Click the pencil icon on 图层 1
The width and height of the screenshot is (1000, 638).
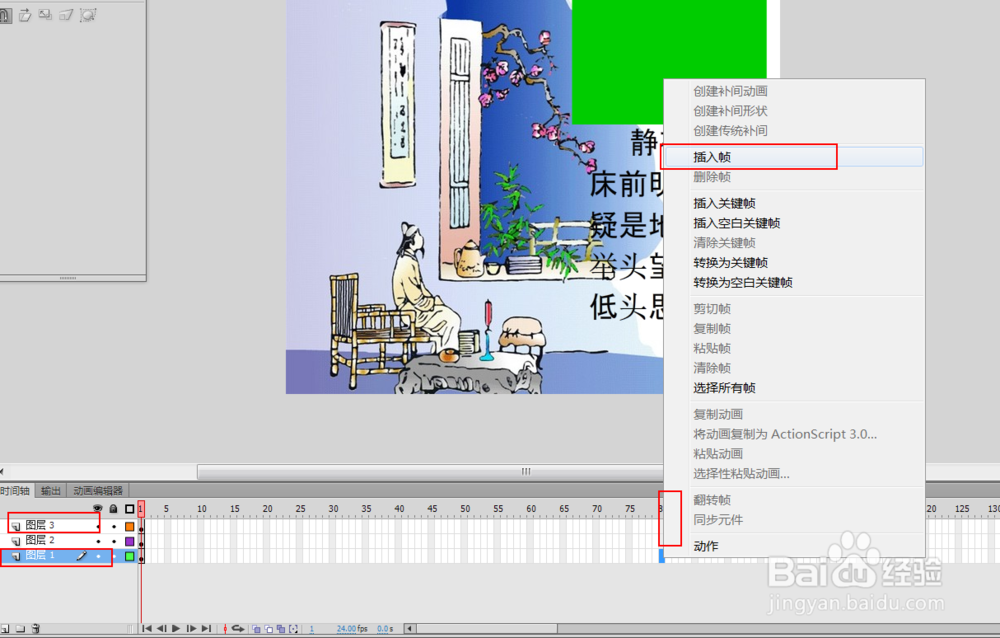pyautogui.click(x=82, y=556)
